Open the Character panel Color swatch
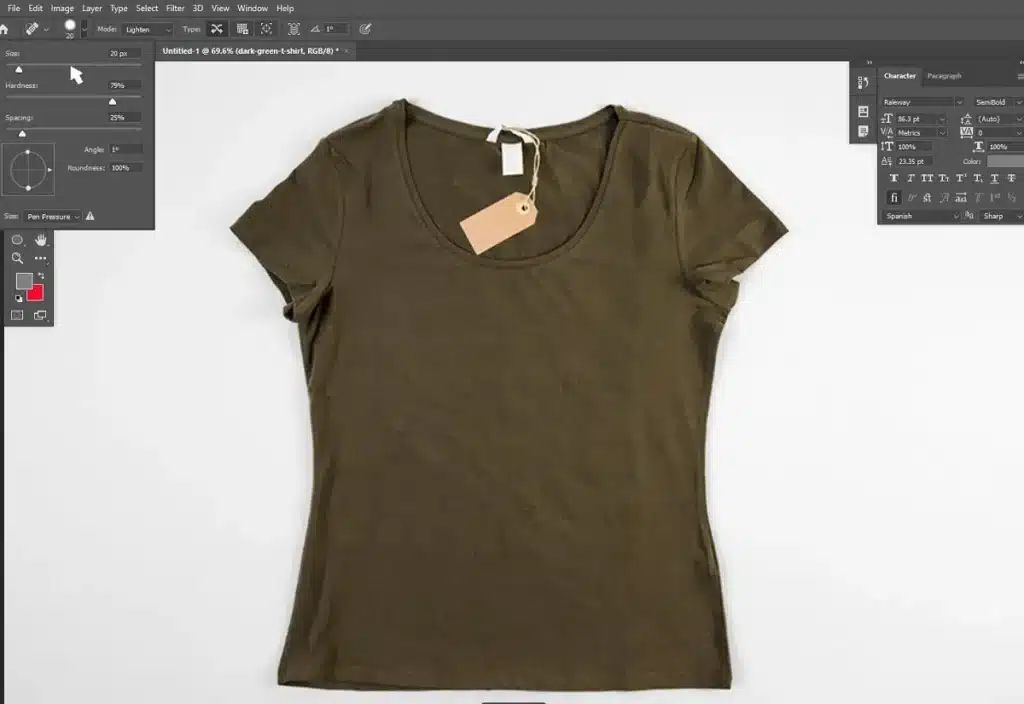 (x=1004, y=161)
